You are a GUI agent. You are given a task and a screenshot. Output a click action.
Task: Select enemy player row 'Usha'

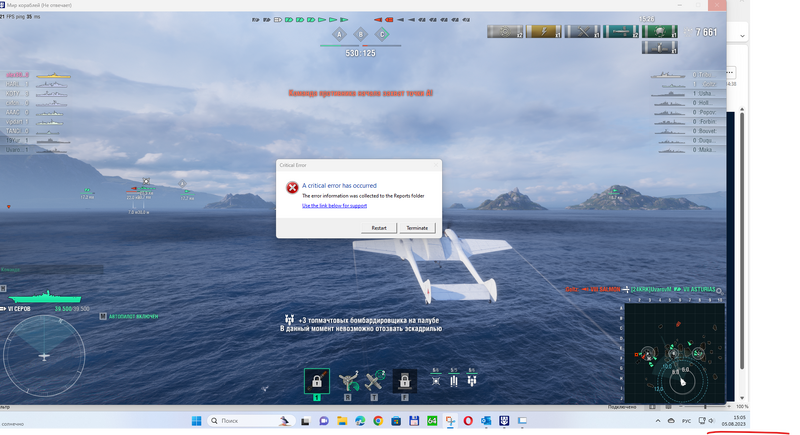[687, 93]
